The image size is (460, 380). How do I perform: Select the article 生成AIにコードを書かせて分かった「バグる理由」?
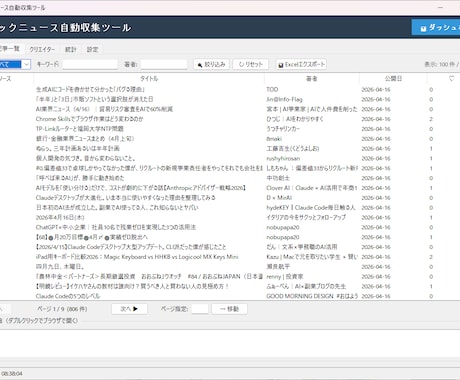point(90,89)
